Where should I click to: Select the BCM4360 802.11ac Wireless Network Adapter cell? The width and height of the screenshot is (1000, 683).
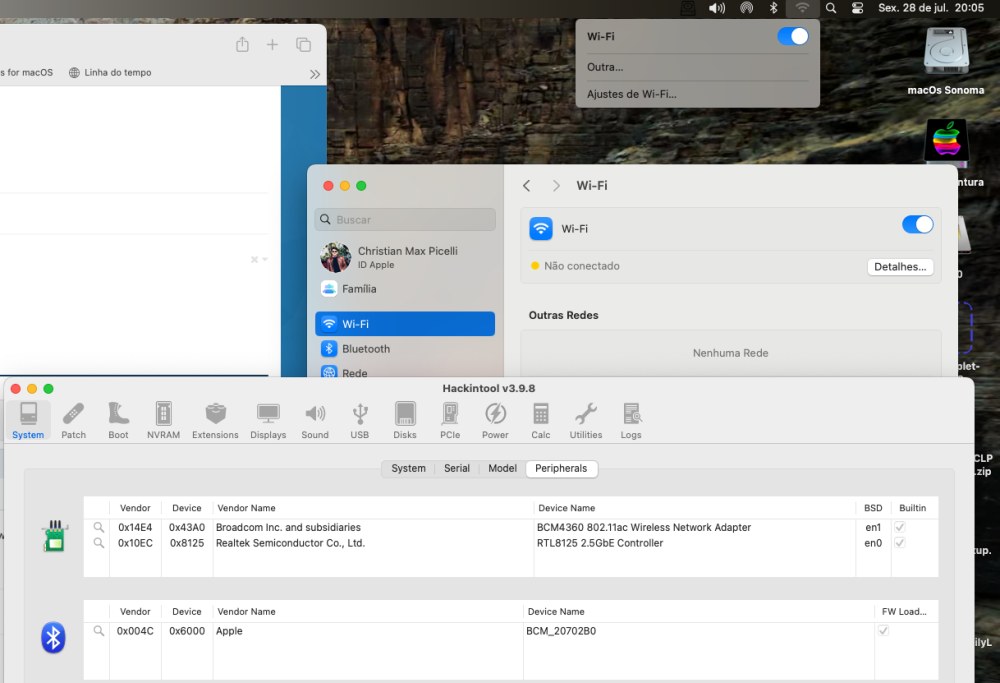click(x=643, y=527)
